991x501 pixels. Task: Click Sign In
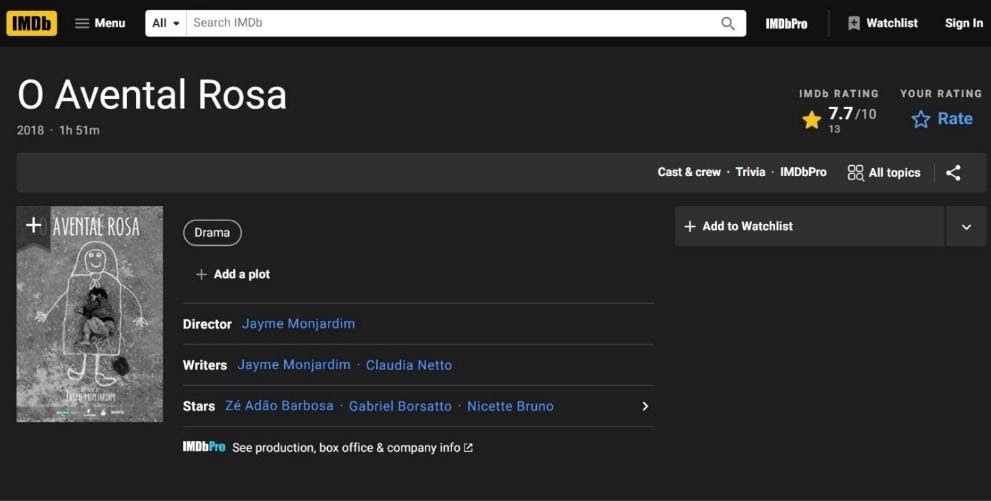(x=964, y=23)
